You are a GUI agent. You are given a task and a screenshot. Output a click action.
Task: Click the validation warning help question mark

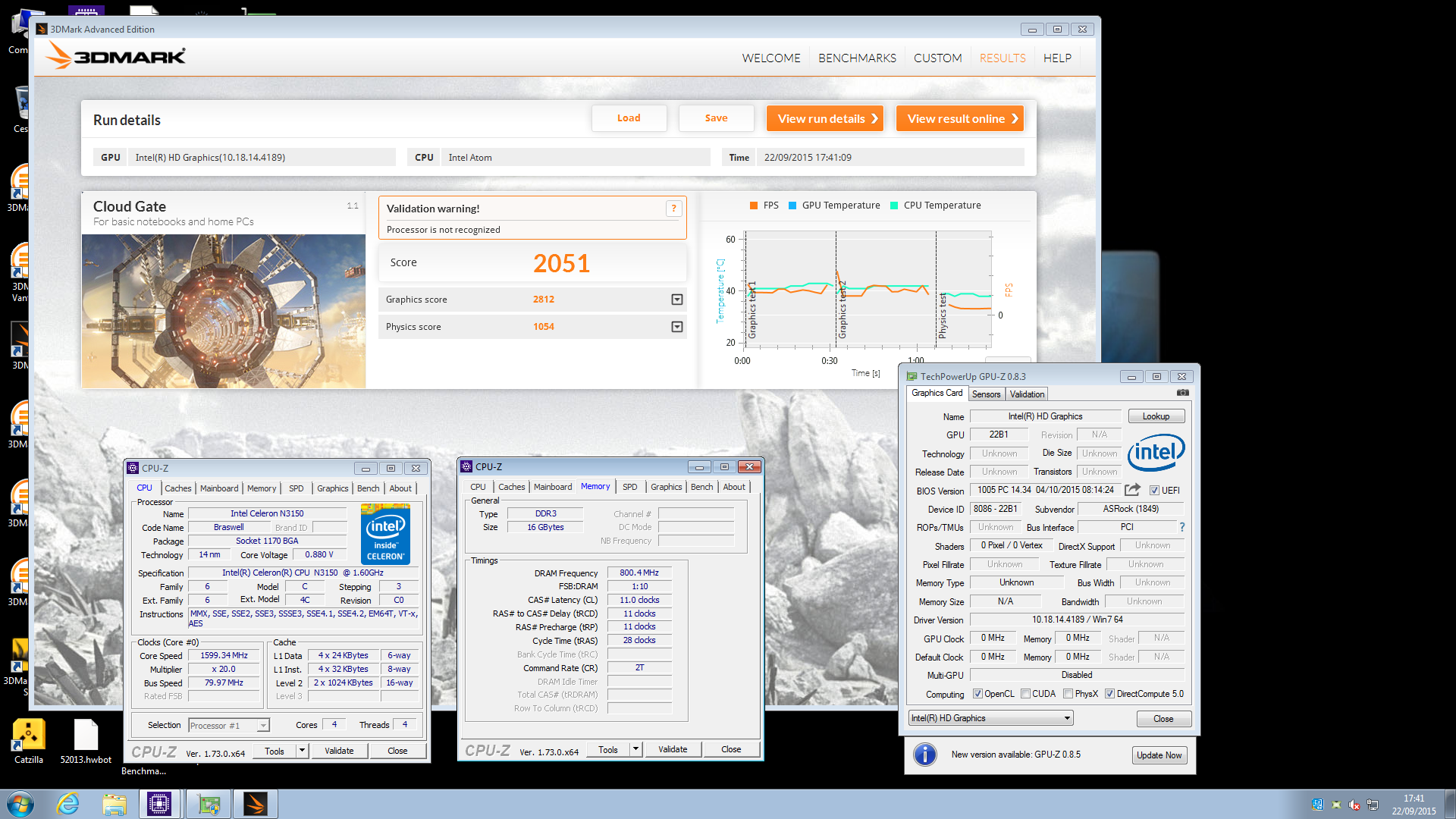coord(673,209)
